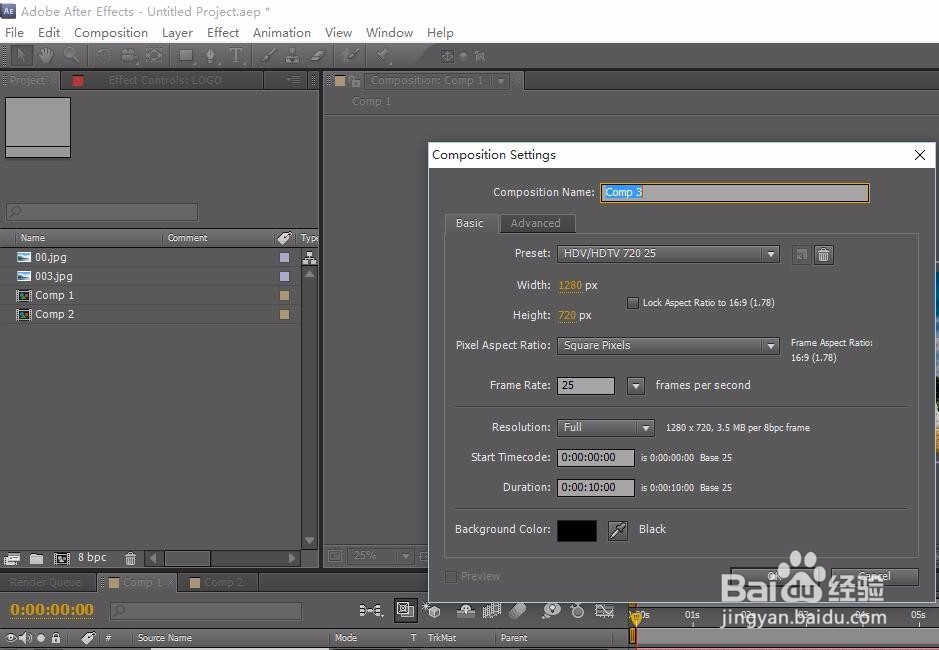Toggle hide shy layers in timeline
939x650 pixels.
pos(466,610)
